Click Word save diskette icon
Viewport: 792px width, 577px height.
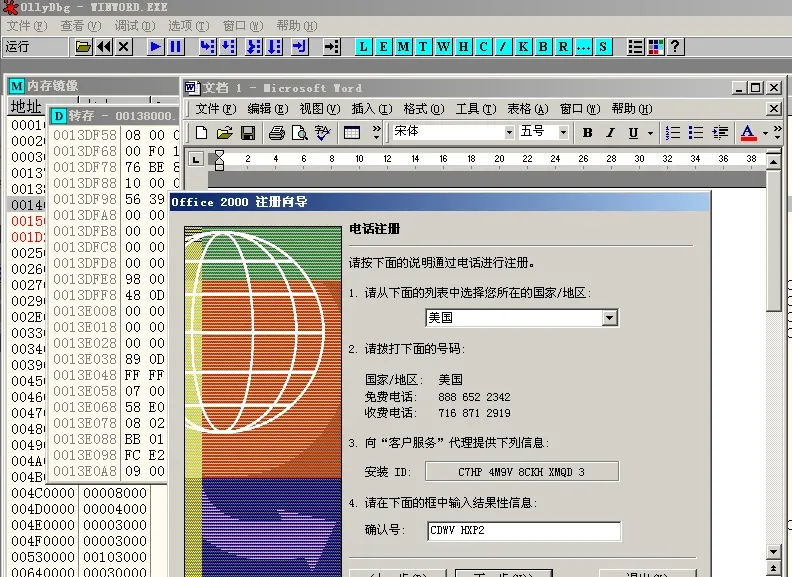[x=248, y=133]
